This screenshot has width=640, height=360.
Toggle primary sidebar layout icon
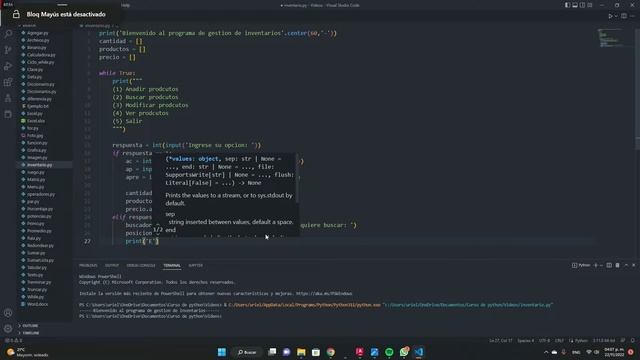point(567,5)
